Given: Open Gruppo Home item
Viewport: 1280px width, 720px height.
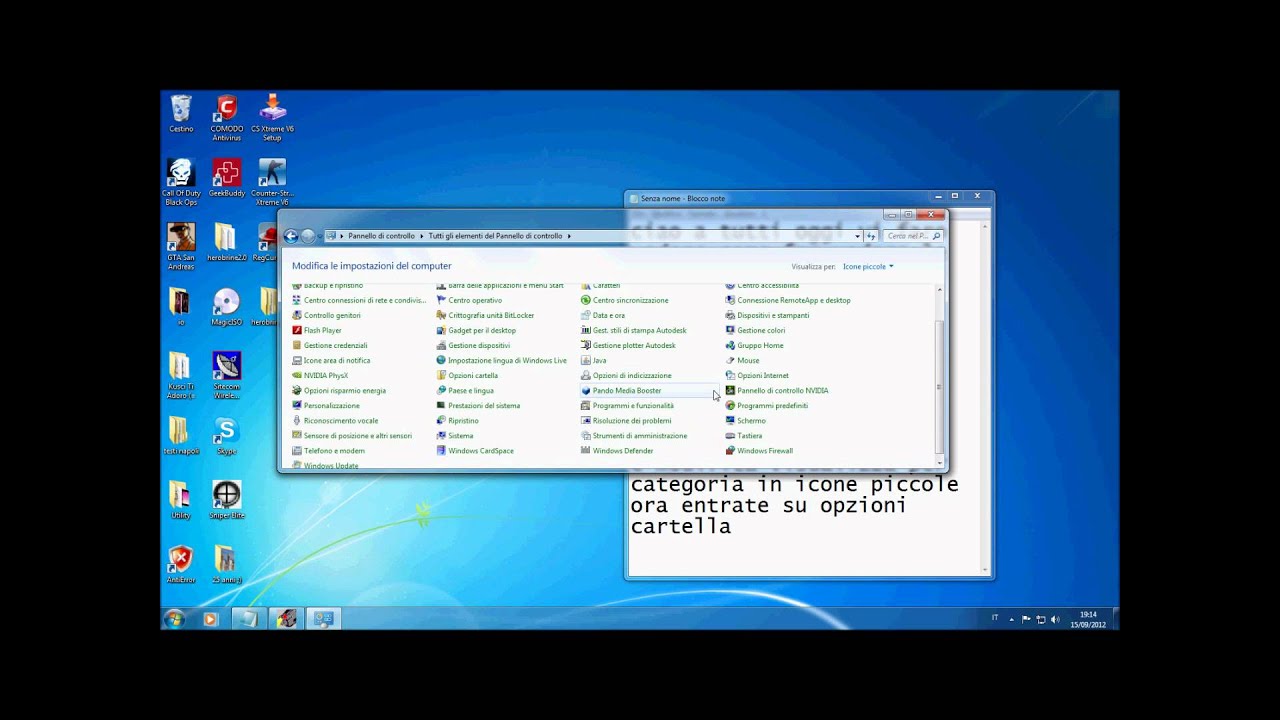Looking at the screenshot, I should click(x=754, y=345).
